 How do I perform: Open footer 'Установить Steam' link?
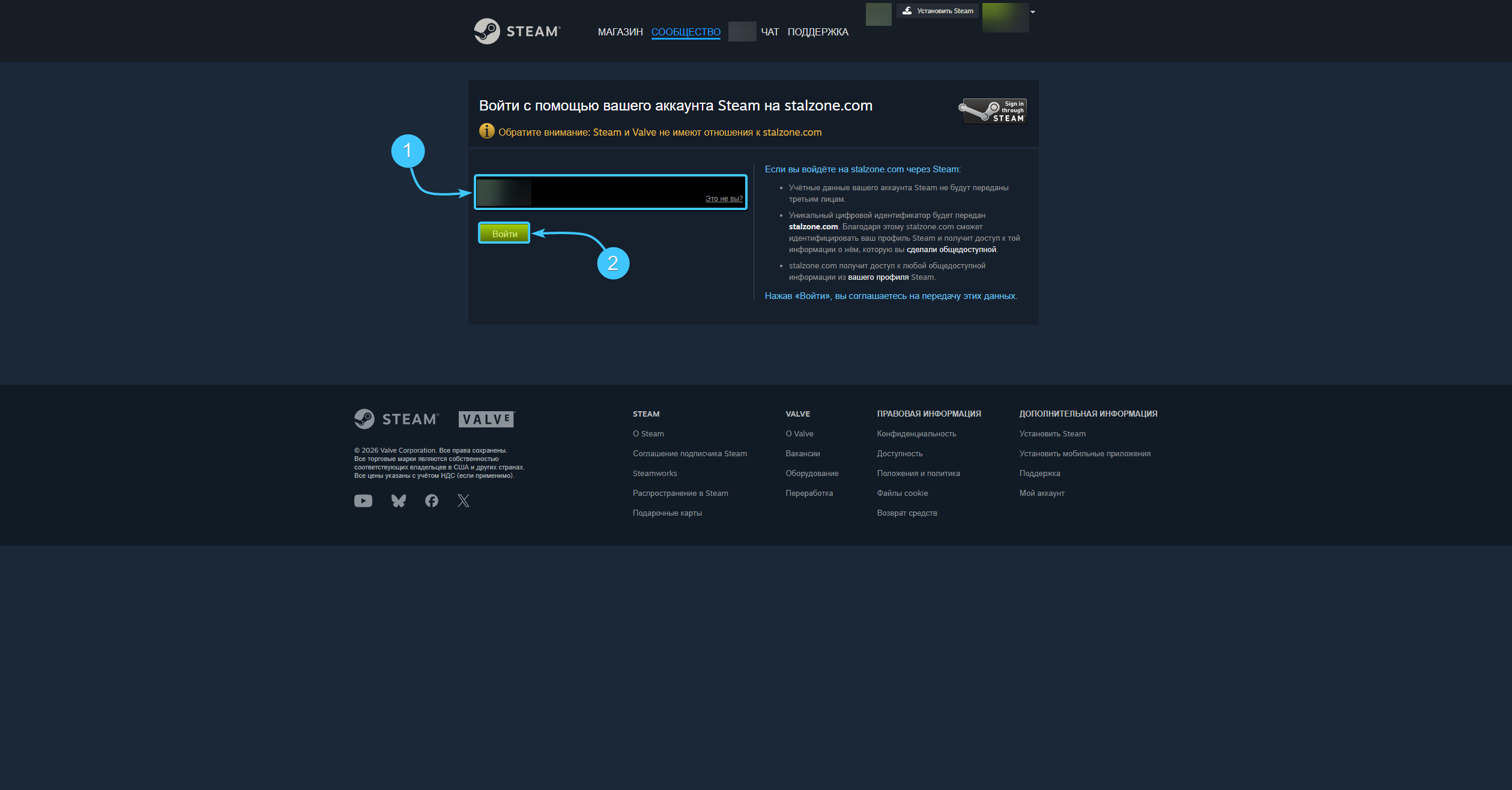(1052, 433)
